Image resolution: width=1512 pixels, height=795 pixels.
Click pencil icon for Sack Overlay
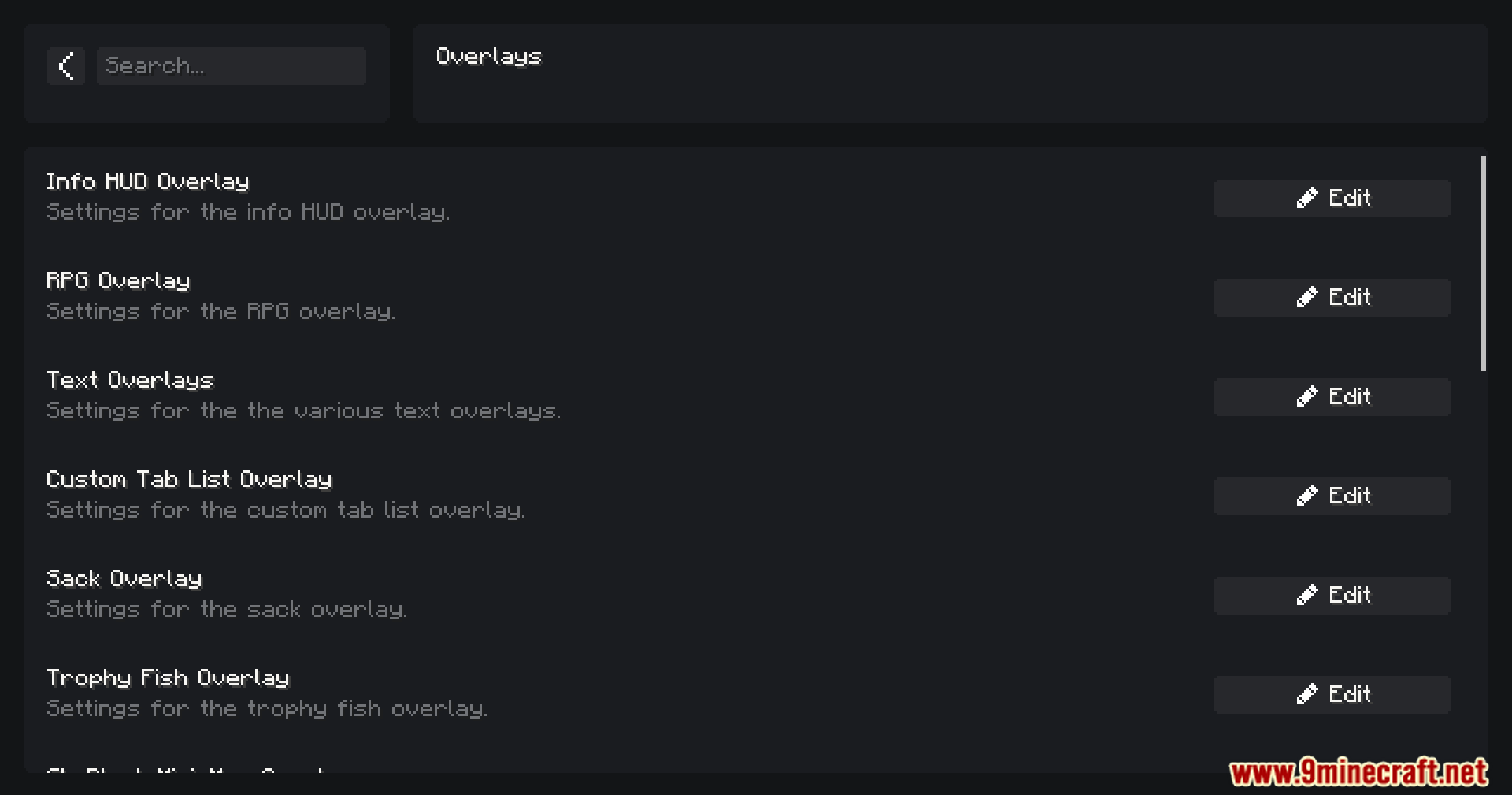click(1307, 595)
